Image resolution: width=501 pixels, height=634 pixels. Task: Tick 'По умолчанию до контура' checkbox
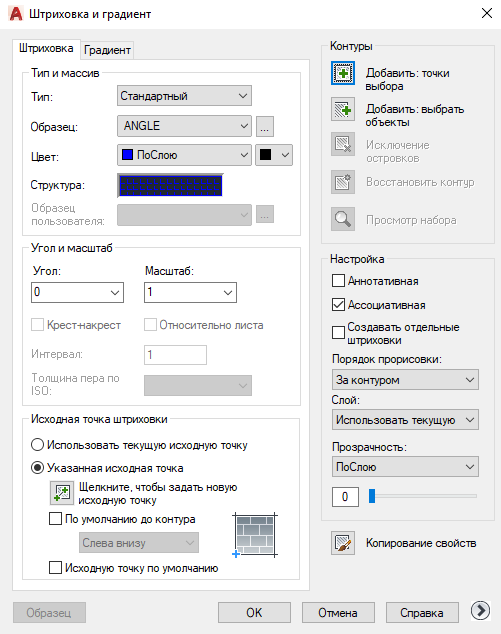(55, 519)
